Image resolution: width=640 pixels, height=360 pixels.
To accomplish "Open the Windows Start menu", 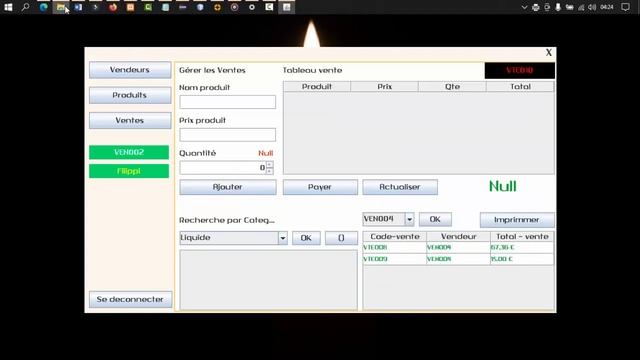I will pos(8,7).
